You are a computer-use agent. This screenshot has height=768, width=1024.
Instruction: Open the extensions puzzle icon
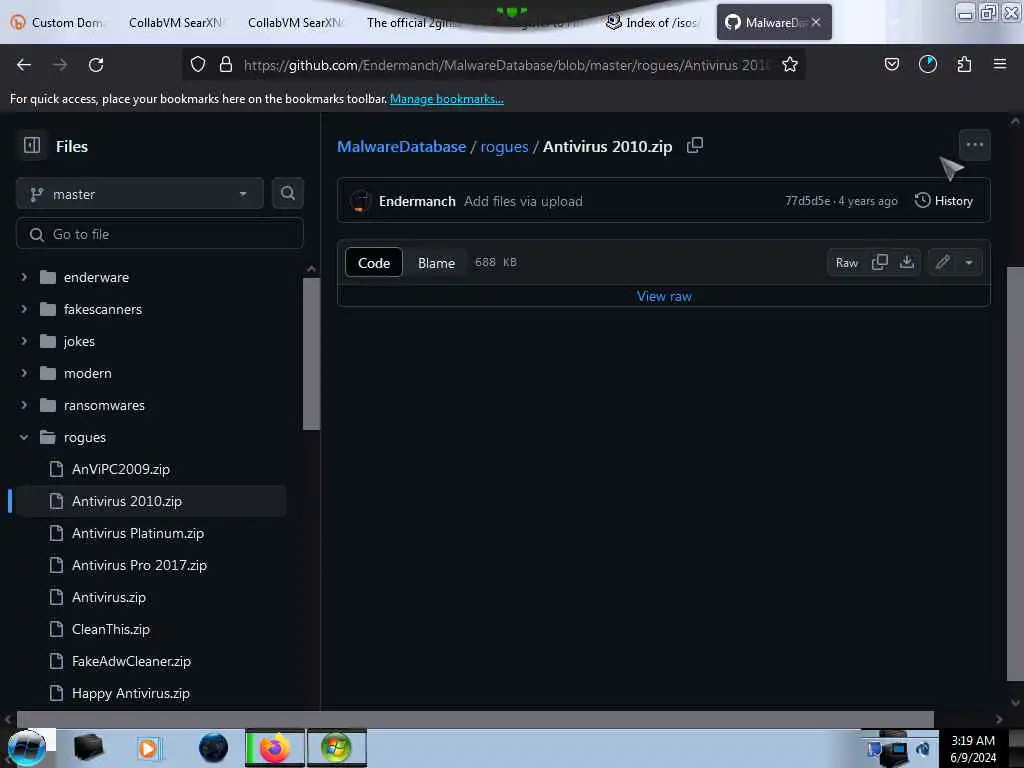964,65
